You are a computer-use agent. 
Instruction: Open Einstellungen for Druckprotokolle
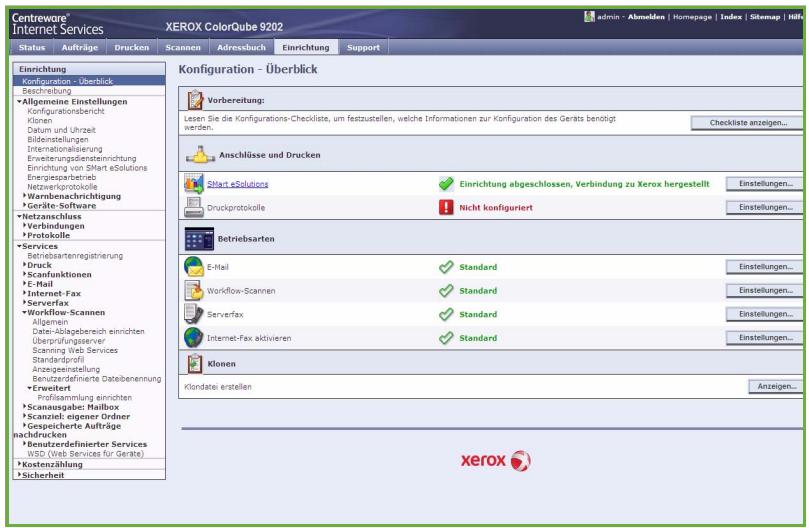765,207
